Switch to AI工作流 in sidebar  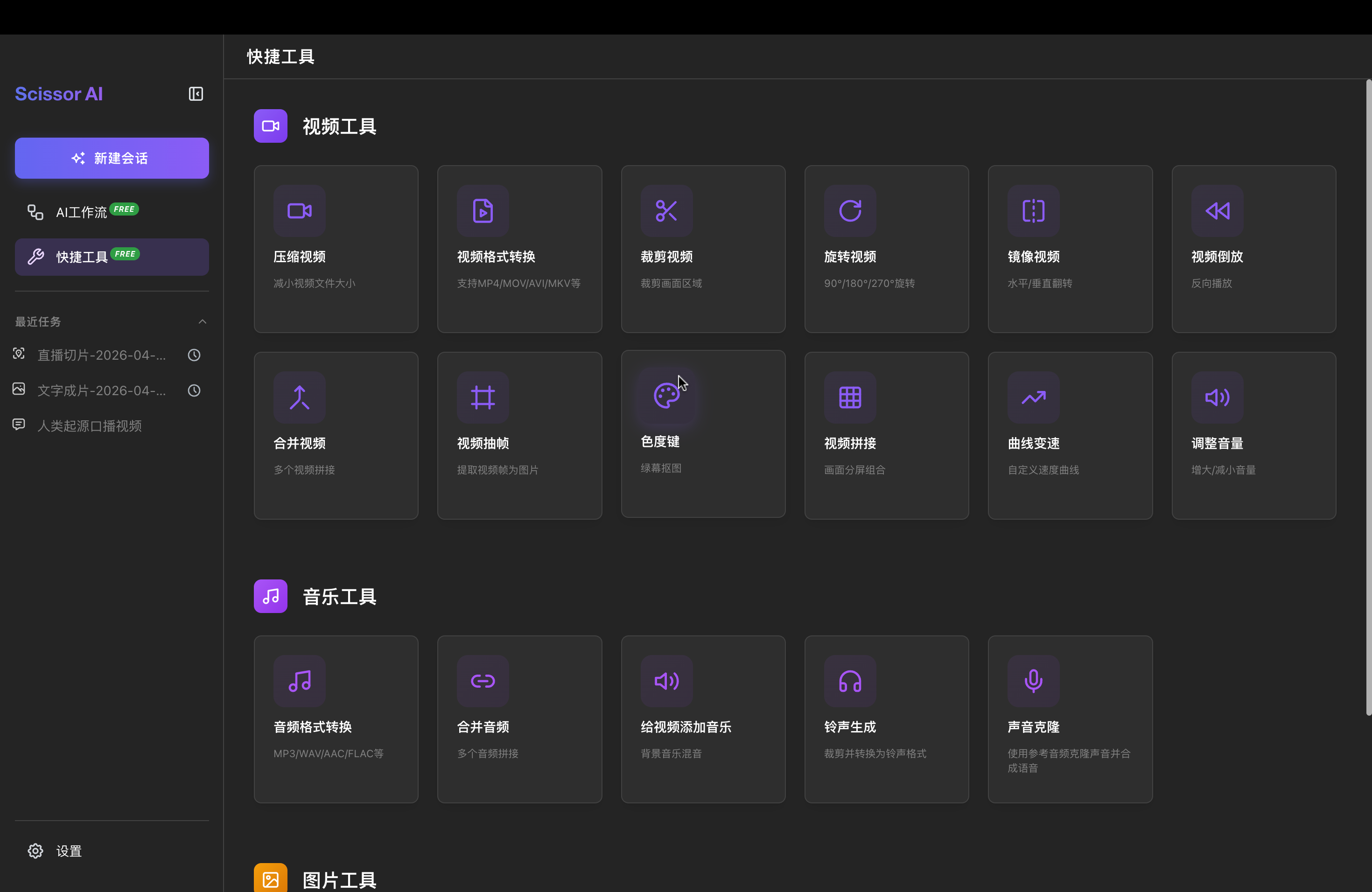tap(82, 212)
